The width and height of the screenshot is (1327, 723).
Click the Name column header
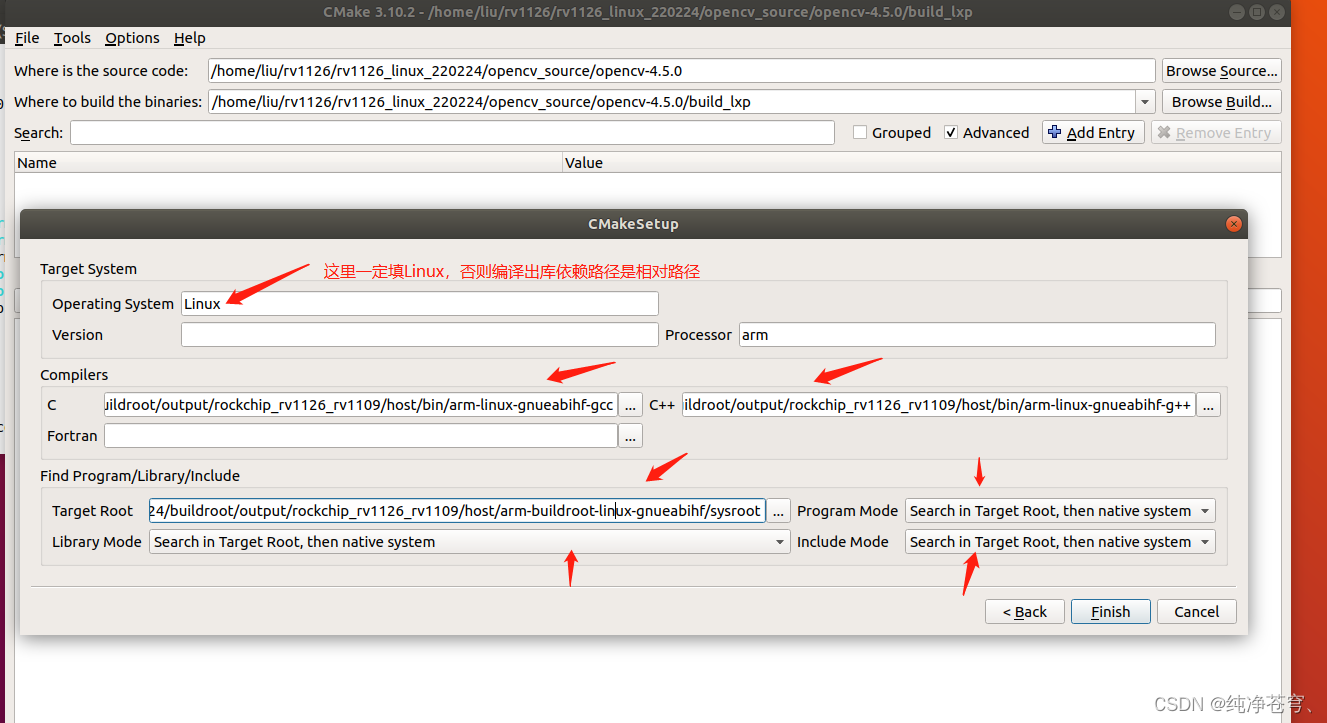tap(288, 163)
